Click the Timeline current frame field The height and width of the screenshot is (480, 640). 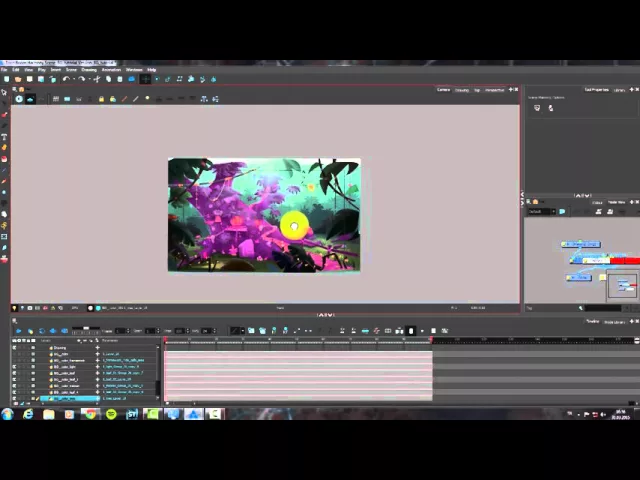pos(122,331)
